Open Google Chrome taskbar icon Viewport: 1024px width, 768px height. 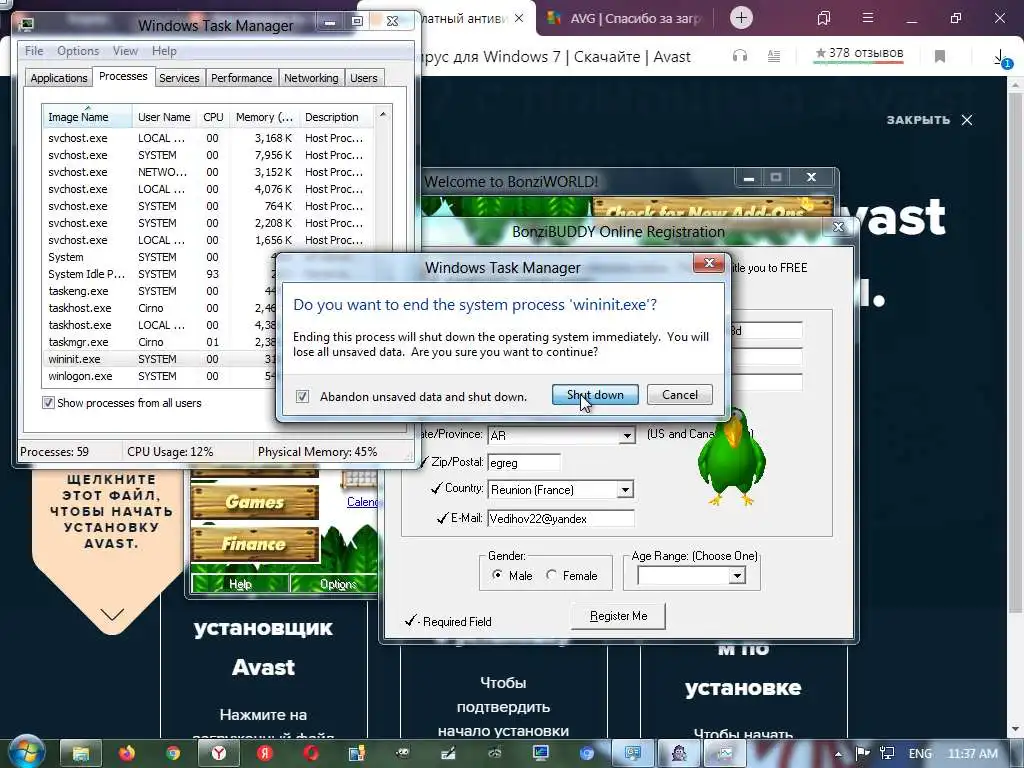pos(172,754)
